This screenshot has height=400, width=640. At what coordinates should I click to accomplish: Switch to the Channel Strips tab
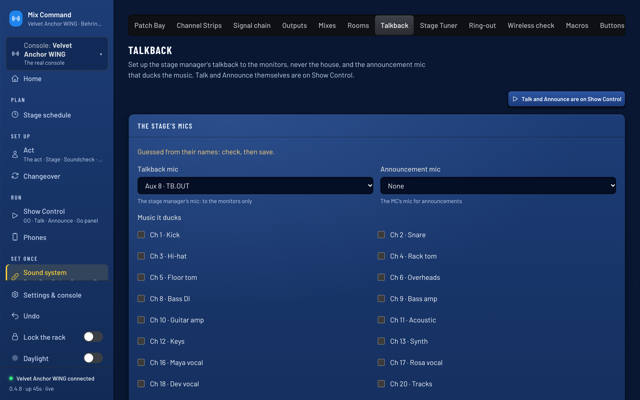[199, 25]
